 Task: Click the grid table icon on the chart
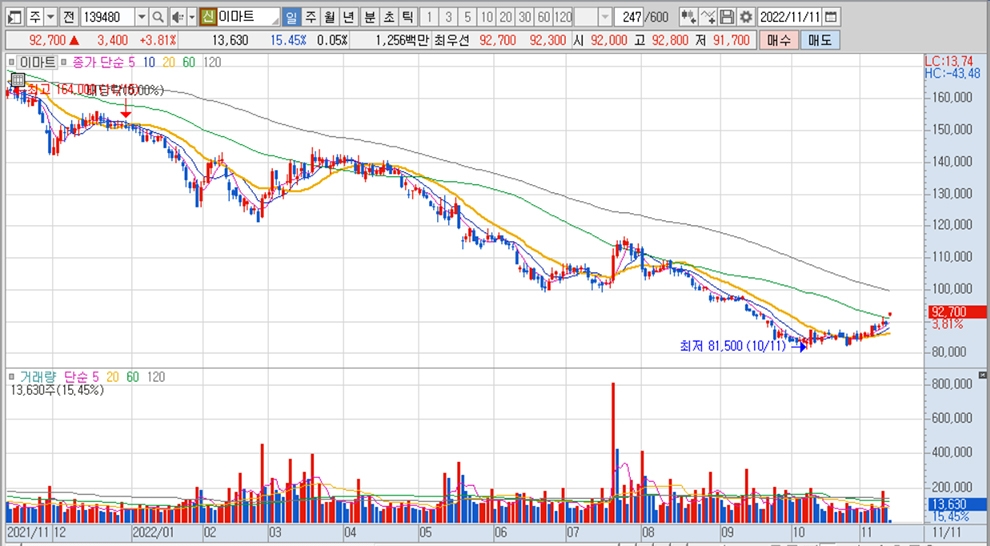point(17,81)
